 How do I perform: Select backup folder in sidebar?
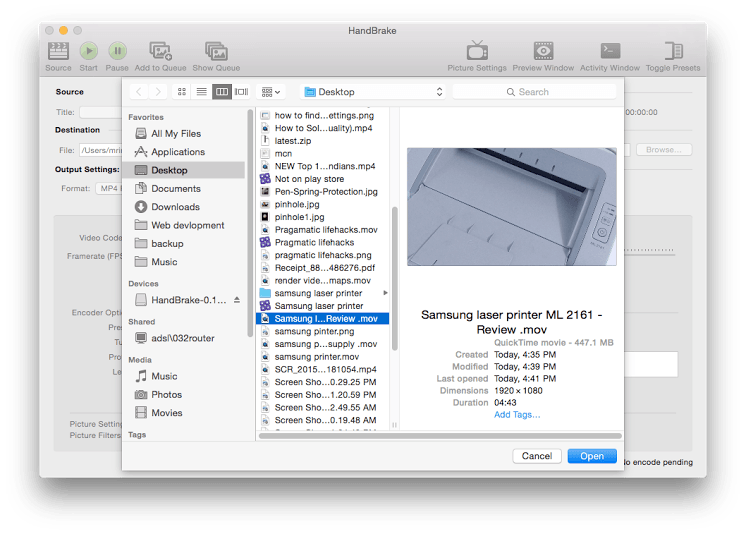point(184,244)
